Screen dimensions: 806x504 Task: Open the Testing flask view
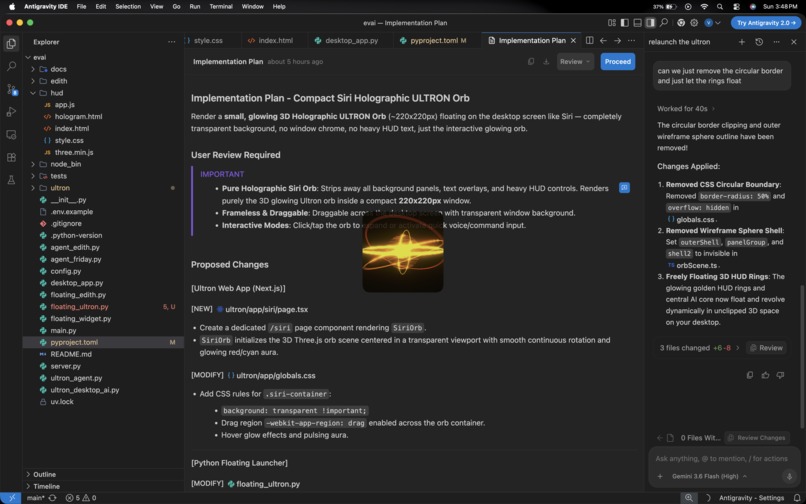click(x=11, y=180)
